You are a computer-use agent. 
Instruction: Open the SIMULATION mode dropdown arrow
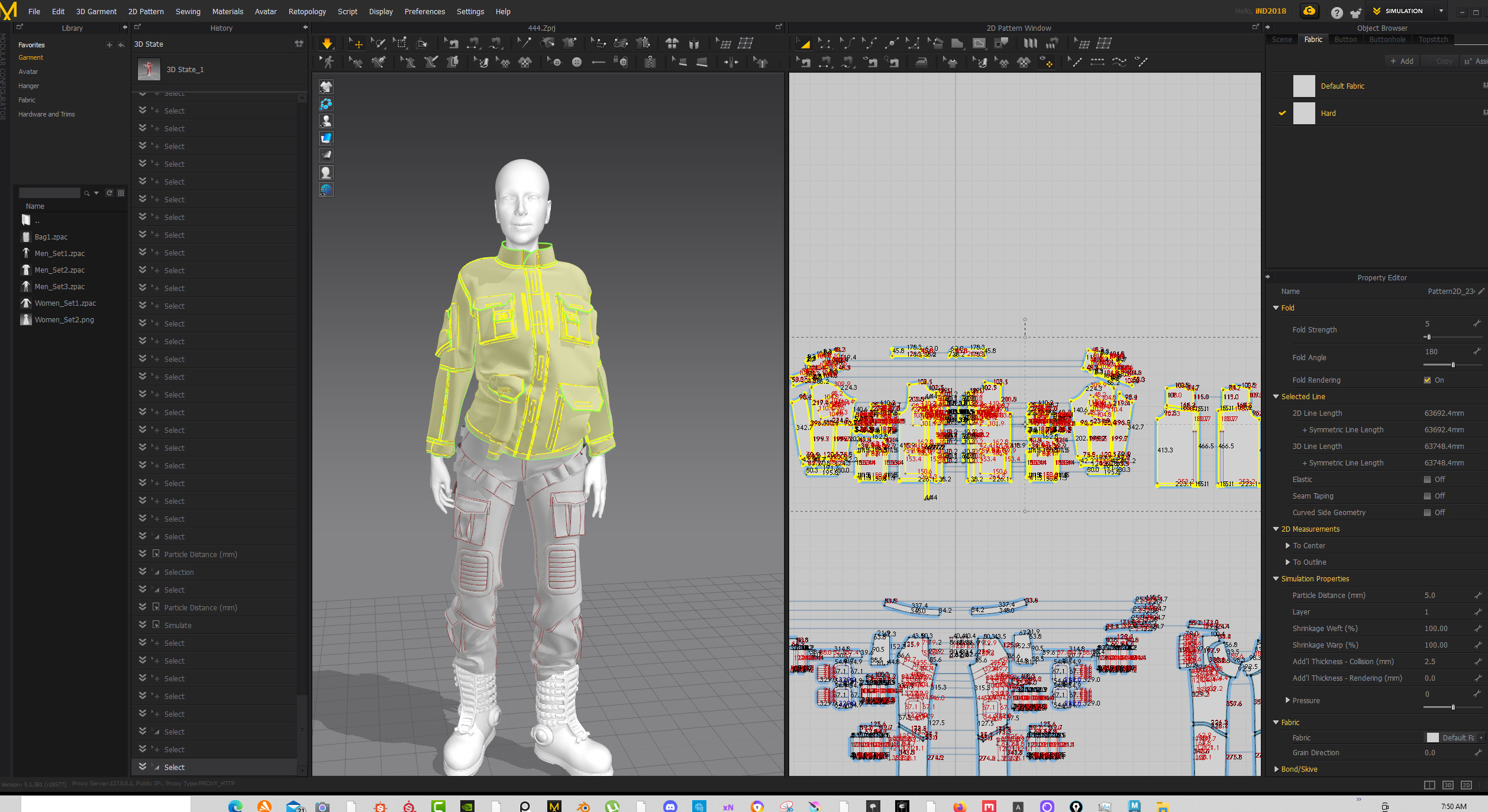pos(1441,11)
